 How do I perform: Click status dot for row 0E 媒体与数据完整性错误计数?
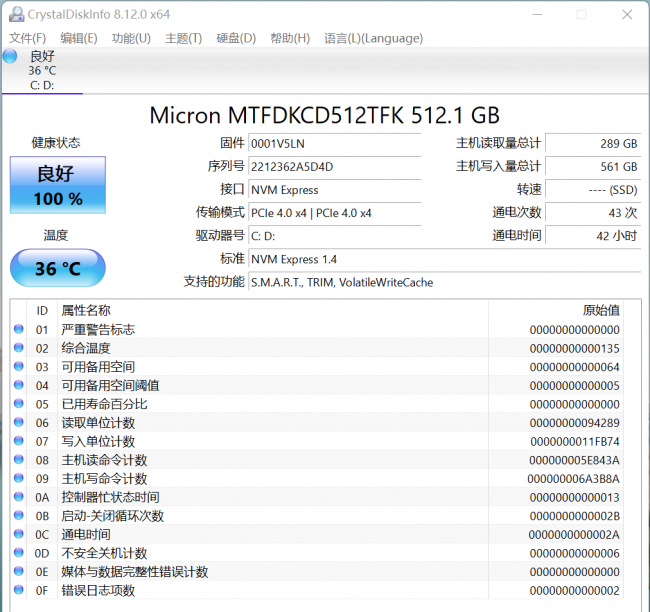point(19,571)
